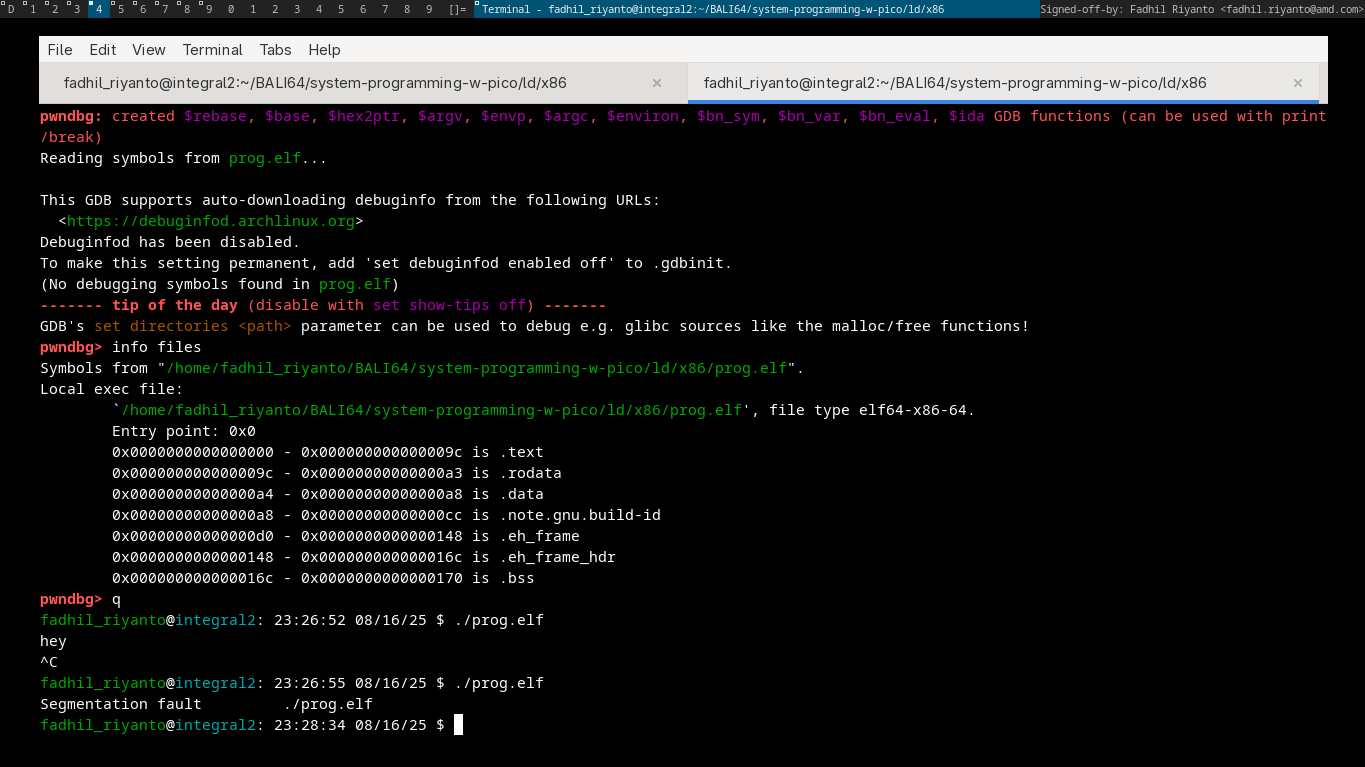Screen dimensions: 1365x767
Task: Open the Edit menu
Action: (102, 49)
